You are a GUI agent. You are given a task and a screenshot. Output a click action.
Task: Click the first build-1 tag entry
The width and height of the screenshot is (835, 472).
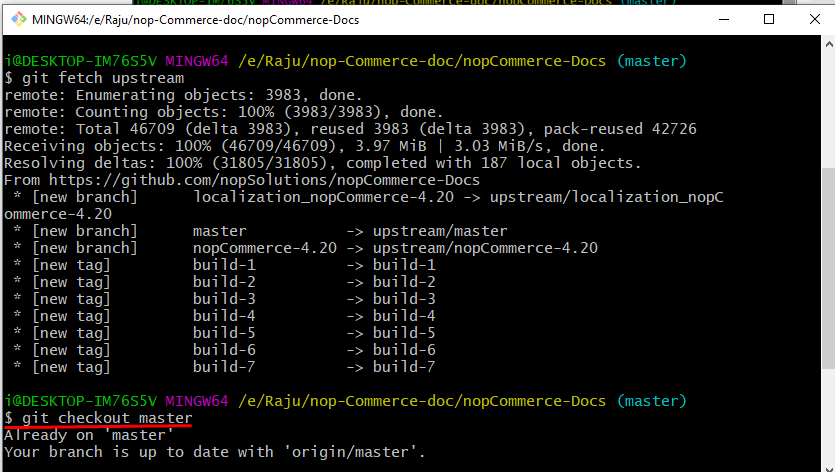[224, 265]
